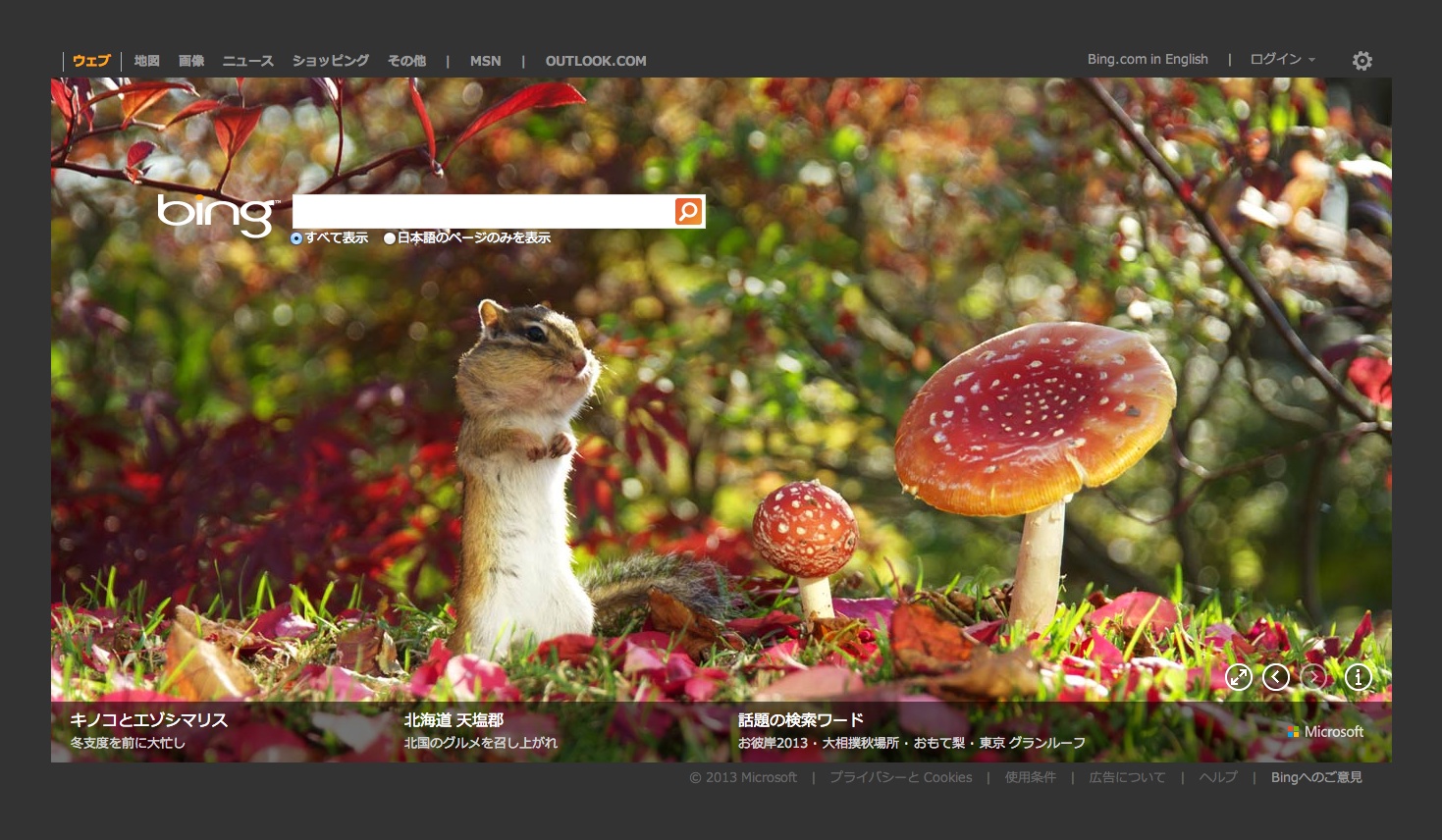Open the 画像 tab
This screenshot has height=840, width=1442.
[191, 61]
